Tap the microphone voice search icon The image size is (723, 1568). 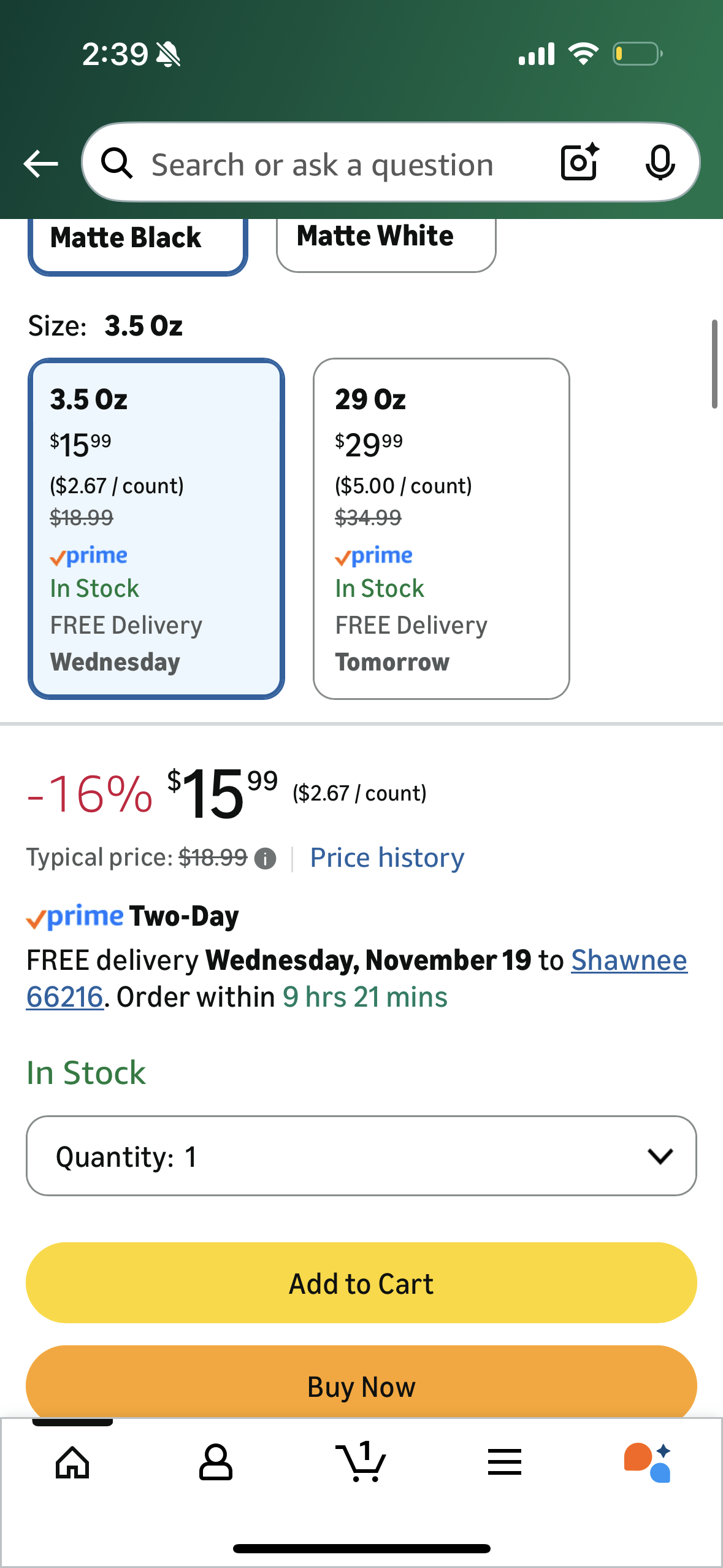[660, 163]
